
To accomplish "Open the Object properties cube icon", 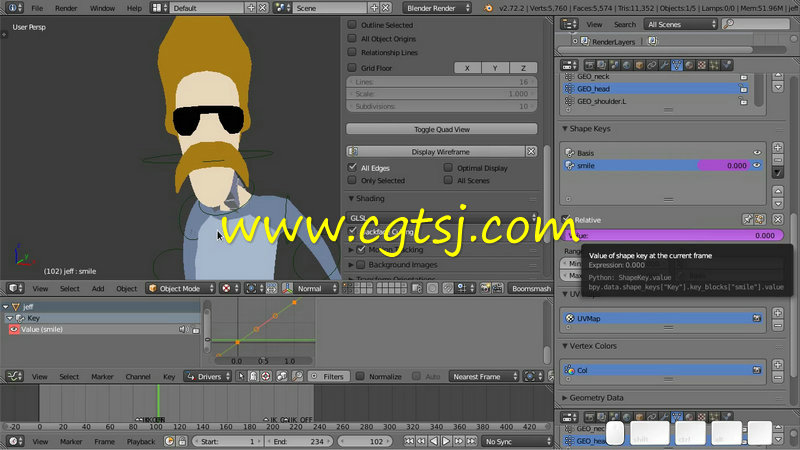I will click(x=639, y=65).
